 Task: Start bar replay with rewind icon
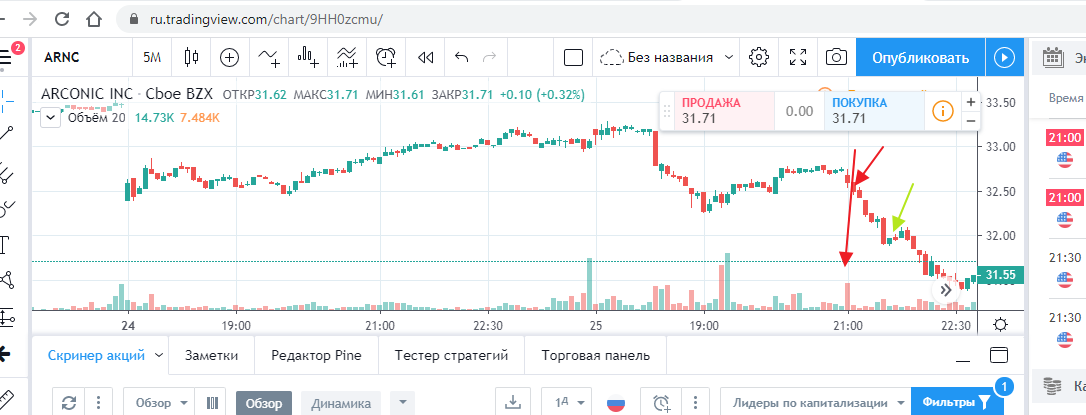[425, 57]
